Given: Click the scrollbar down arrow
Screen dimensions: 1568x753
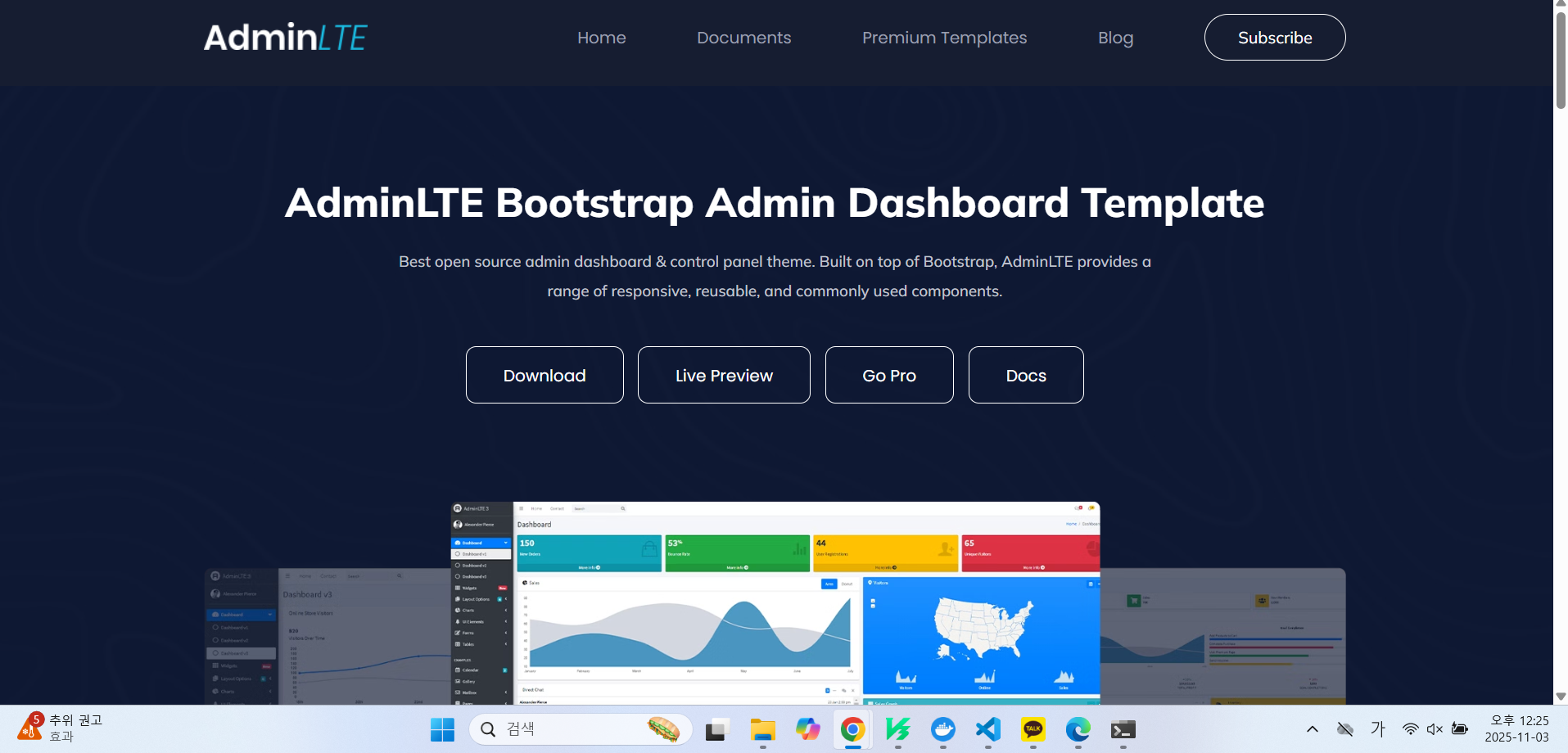Looking at the screenshot, I should (1561, 697).
